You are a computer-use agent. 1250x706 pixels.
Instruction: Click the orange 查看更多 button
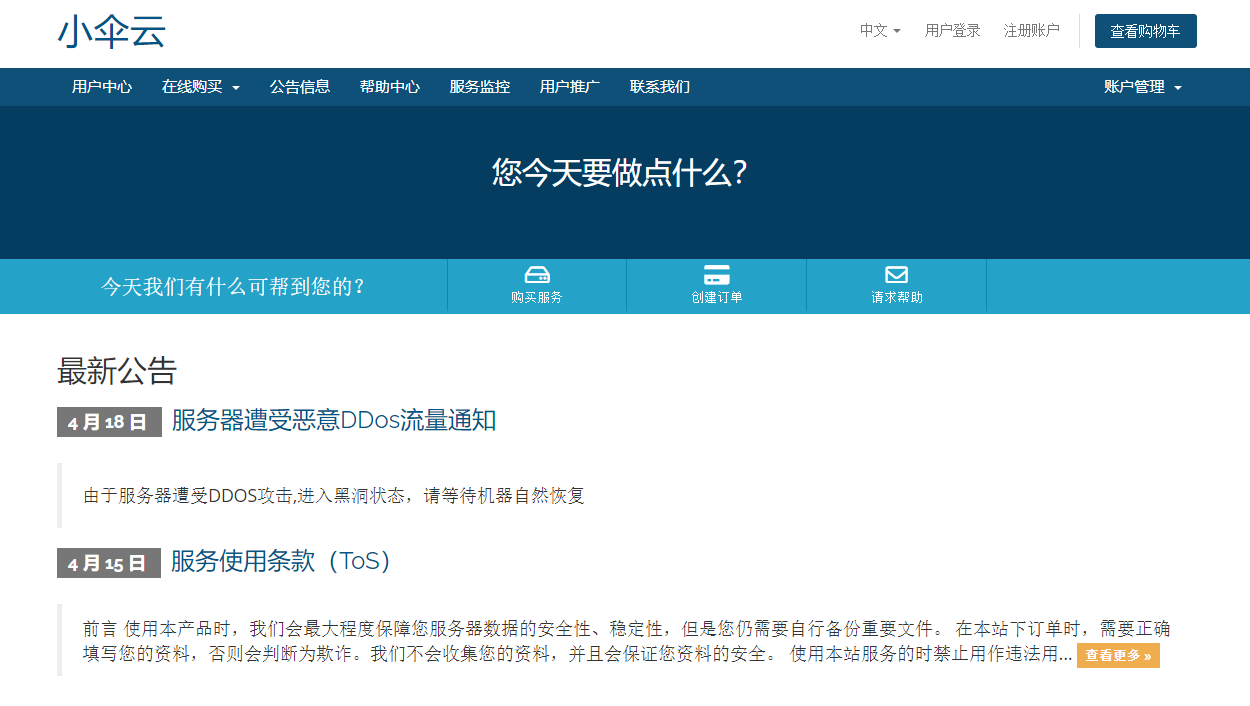click(x=1118, y=656)
